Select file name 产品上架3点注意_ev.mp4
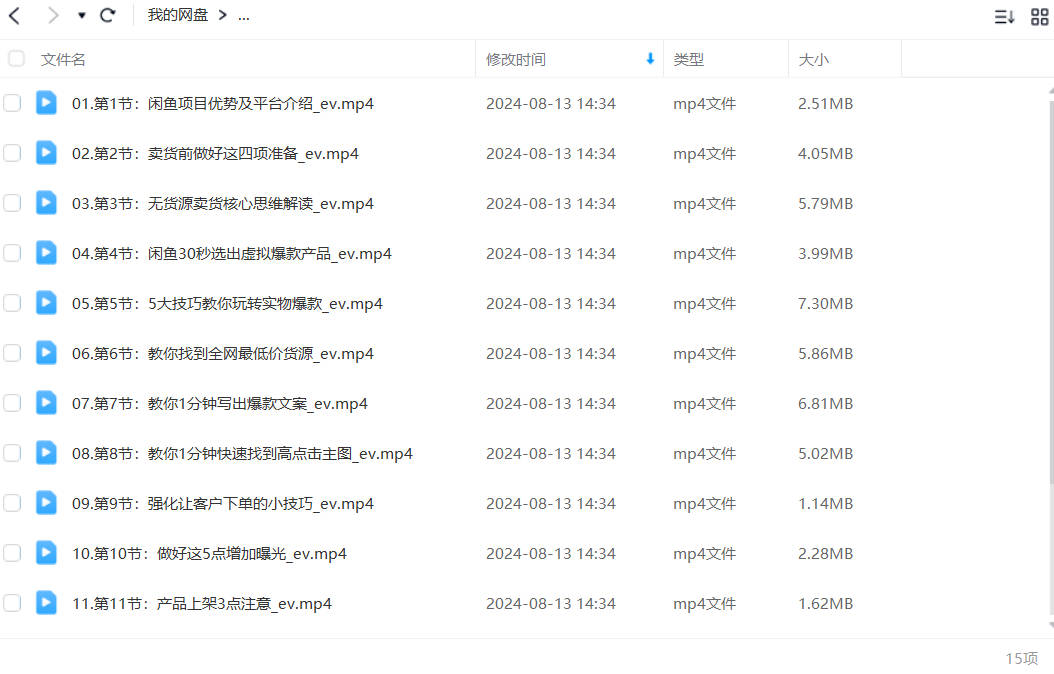 [244, 603]
